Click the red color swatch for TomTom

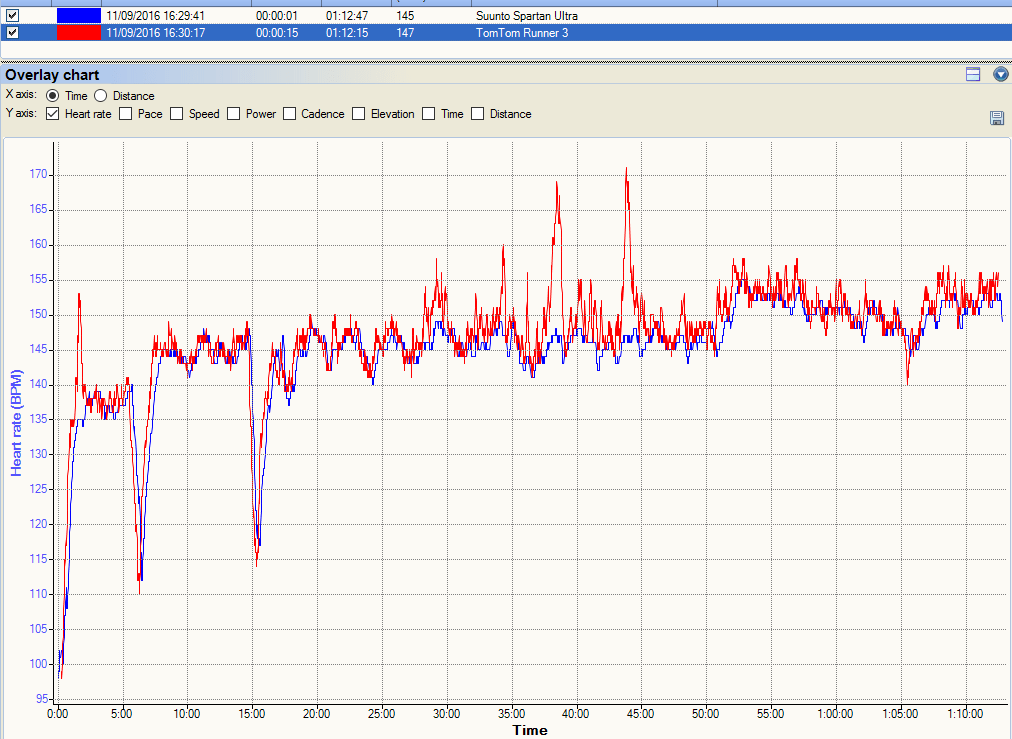tap(79, 33)
